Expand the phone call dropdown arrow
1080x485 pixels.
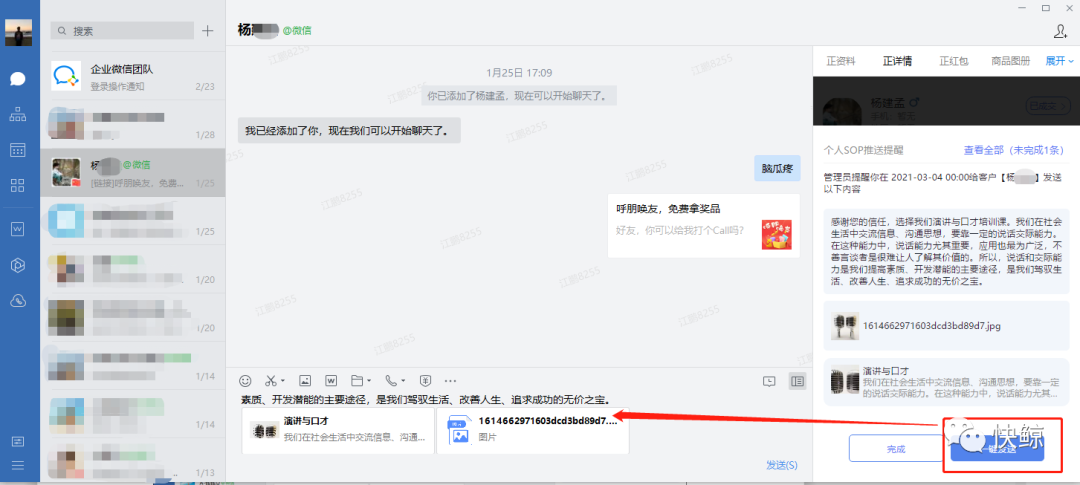tap(404, 382)
